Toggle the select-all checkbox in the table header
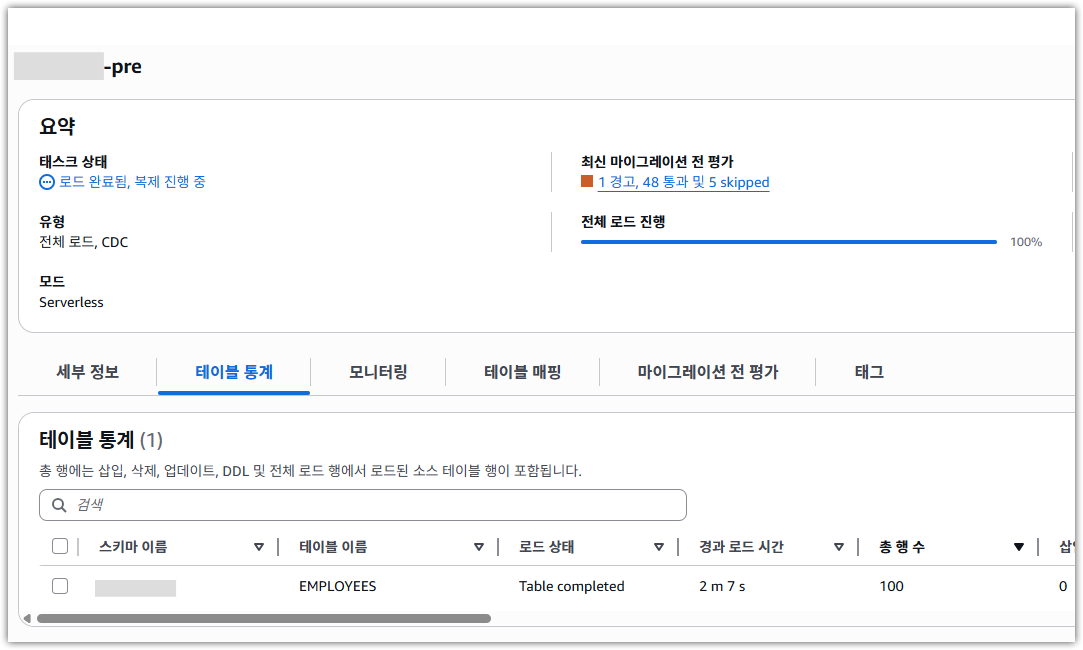1083x650 pixels. tap(60, 546)
